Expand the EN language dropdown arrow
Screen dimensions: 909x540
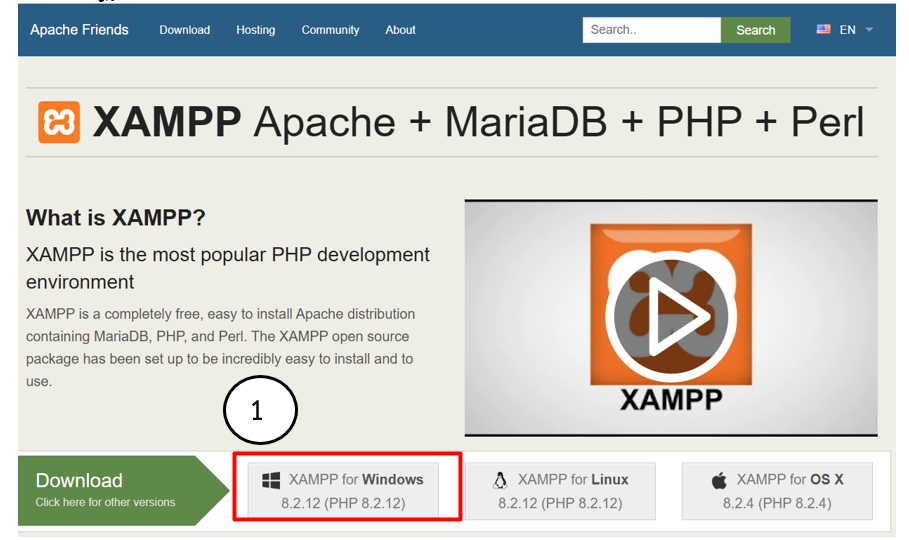(x=869, y=30)
